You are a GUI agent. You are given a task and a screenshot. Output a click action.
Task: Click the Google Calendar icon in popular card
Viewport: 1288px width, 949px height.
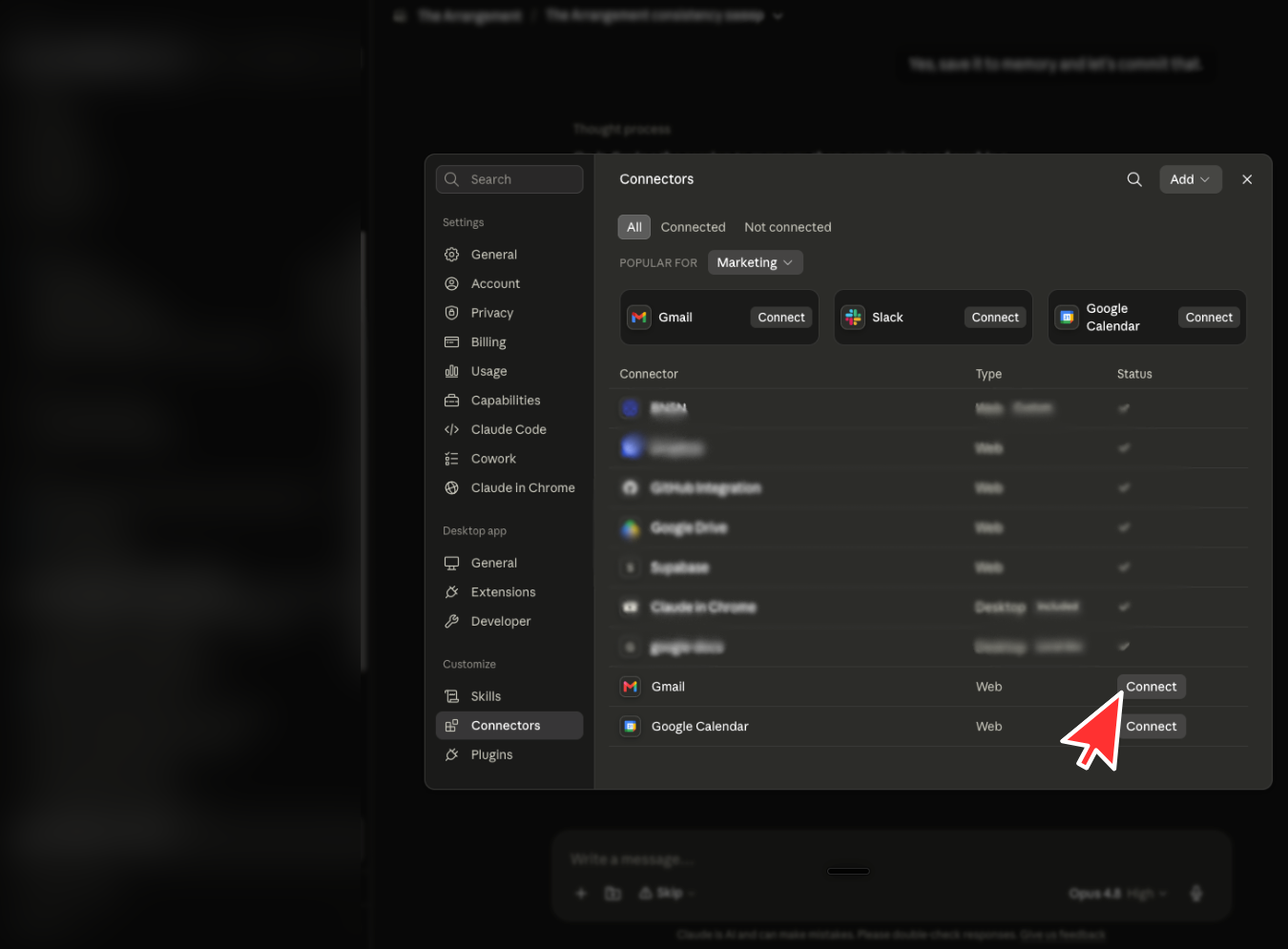point(1067,318)
